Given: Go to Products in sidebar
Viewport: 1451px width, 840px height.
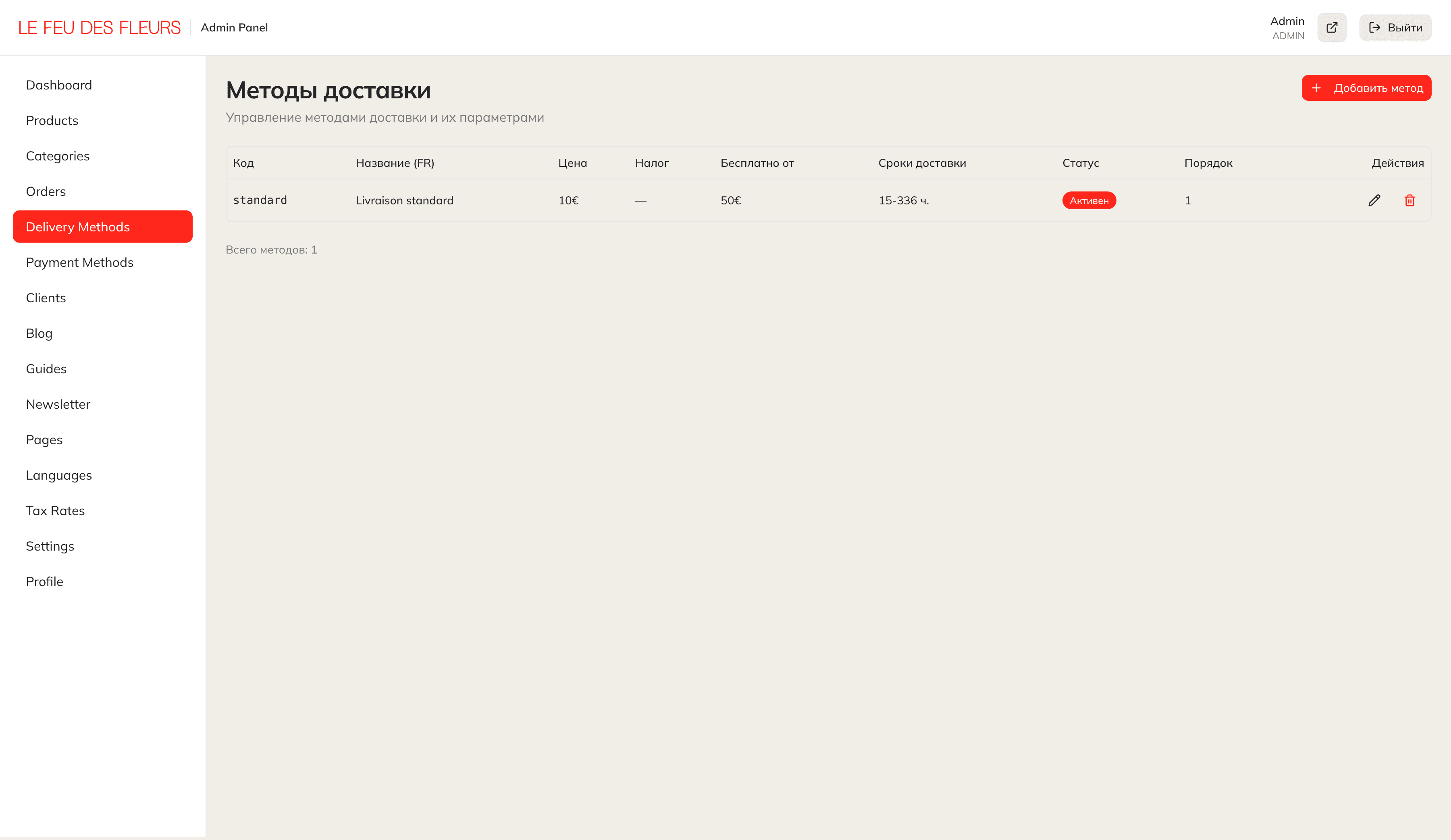Looking at the screenshot, I should [x=52, y=121].
